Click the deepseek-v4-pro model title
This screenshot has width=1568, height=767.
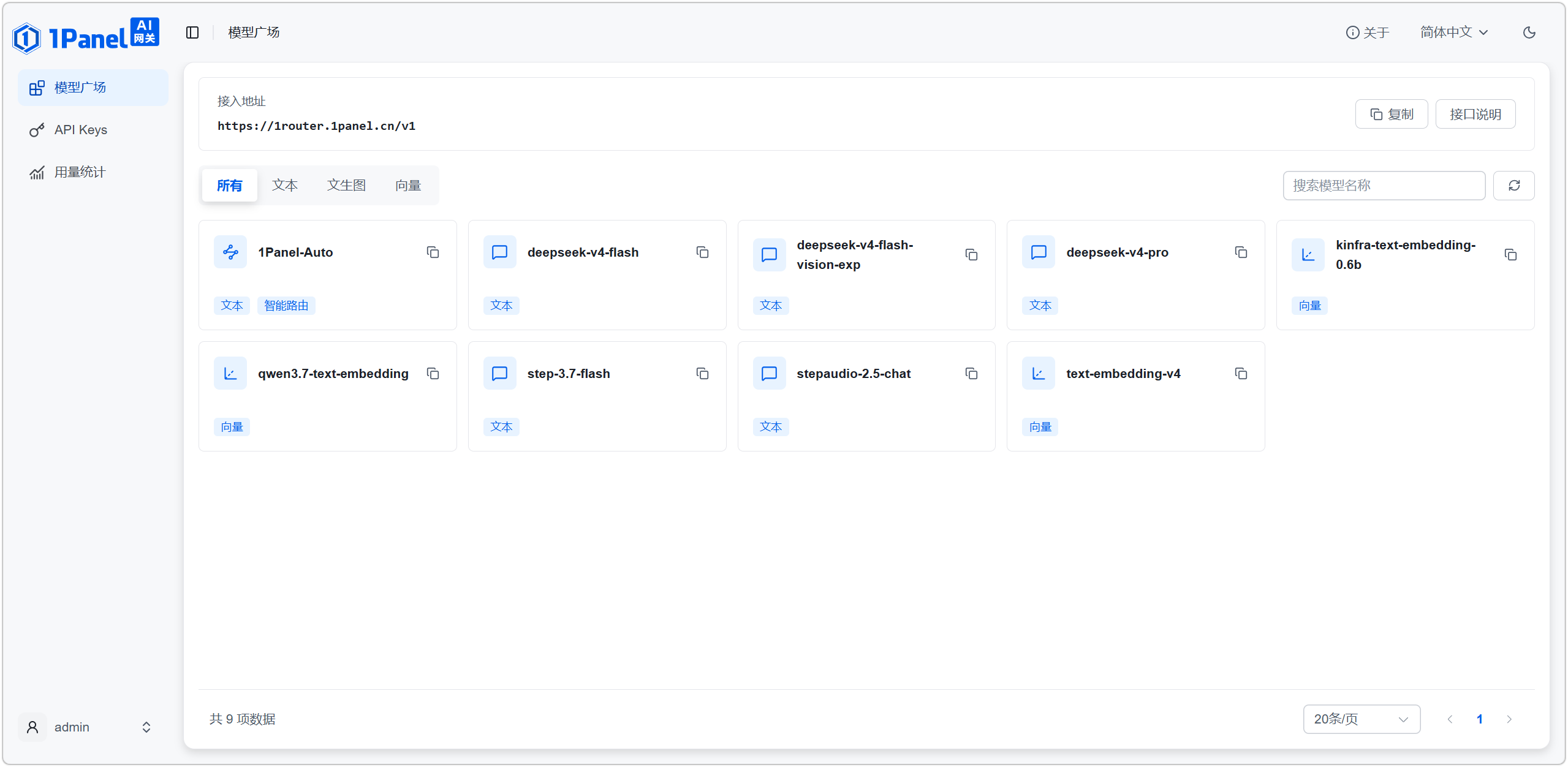click(1117, 252)
